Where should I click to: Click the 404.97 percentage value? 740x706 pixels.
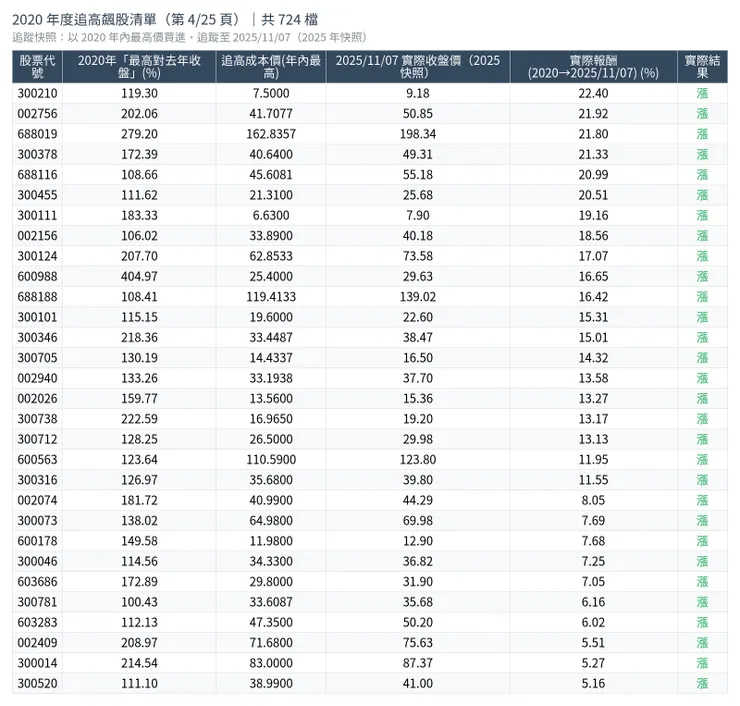(139, 276)
